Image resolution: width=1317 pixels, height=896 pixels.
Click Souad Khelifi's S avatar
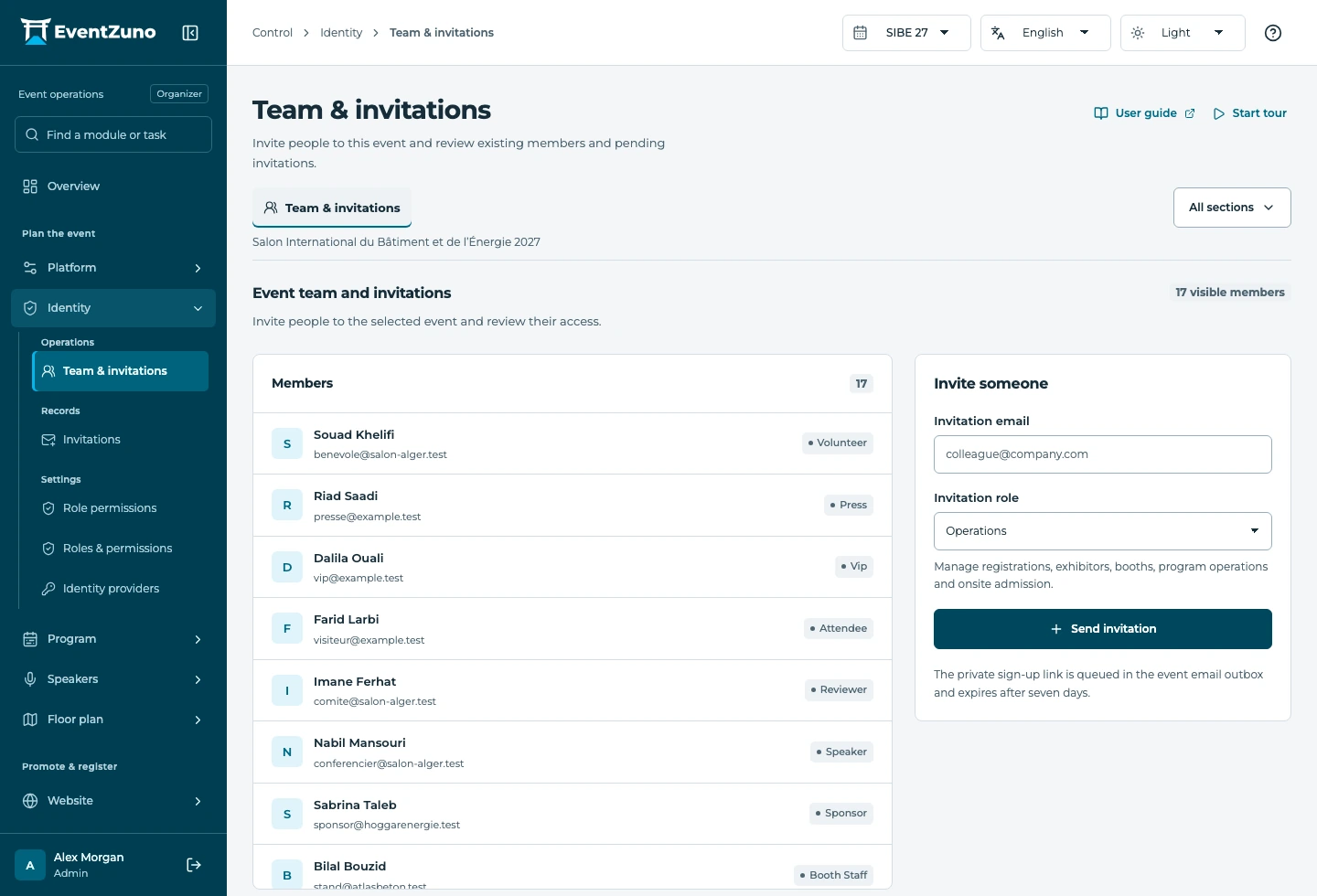pyautogui.click(x=287, y=443)
